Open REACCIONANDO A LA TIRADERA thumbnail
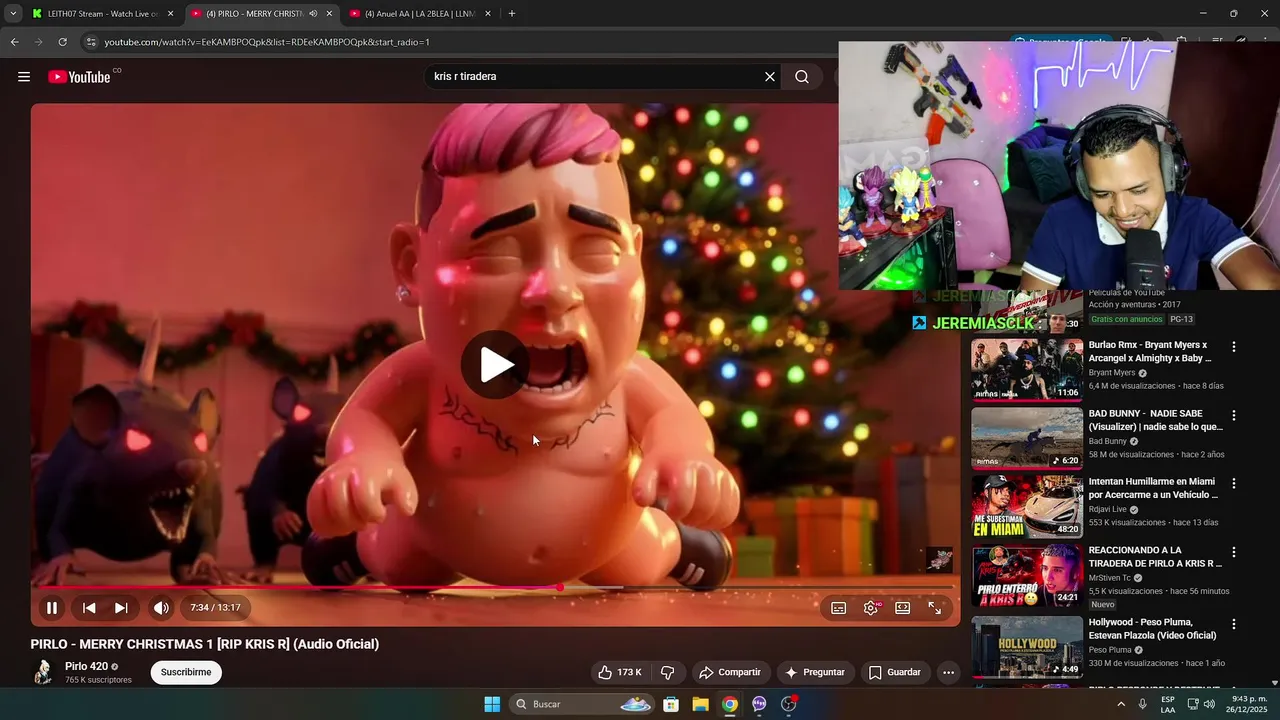 1027,575
